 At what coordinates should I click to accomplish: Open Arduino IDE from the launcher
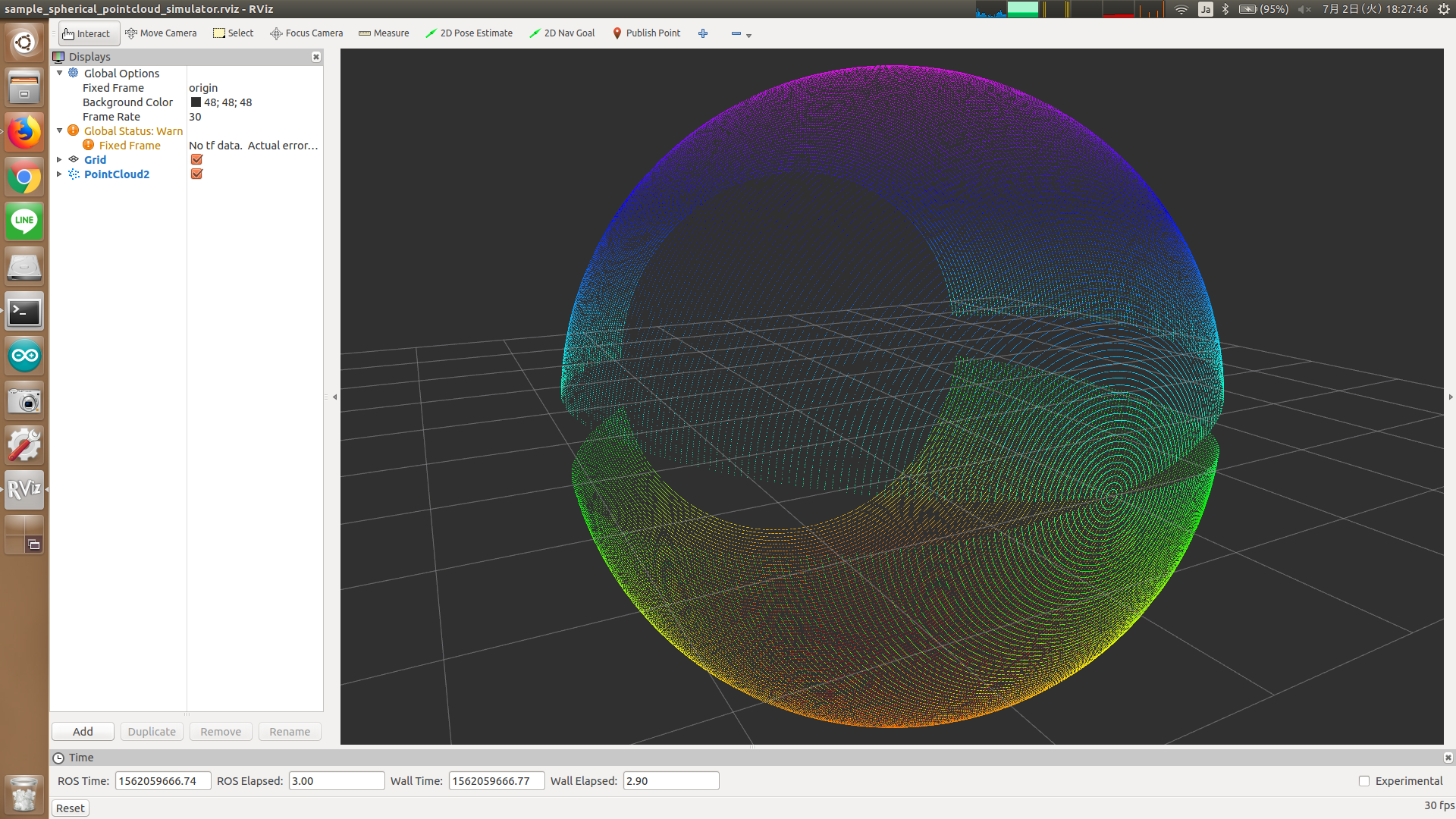24,356
